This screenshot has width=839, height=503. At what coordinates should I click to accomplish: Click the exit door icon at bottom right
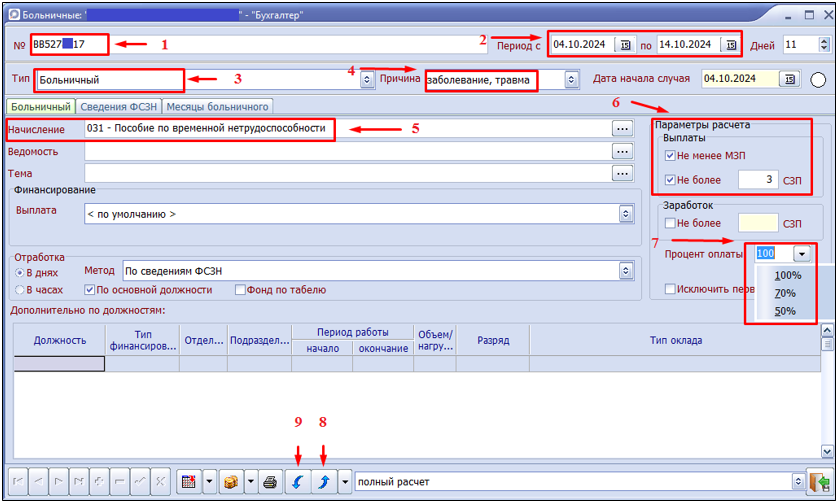click(821, 482)
